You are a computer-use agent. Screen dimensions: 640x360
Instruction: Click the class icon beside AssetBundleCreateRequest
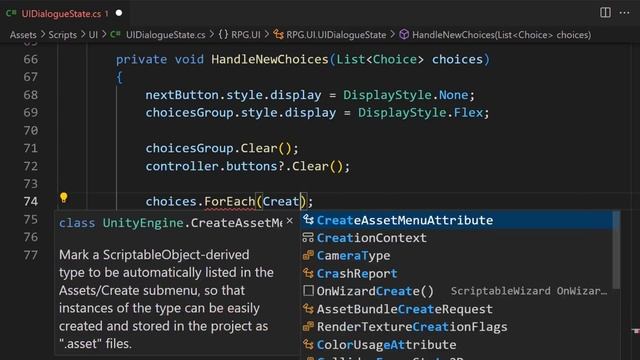pyautogui.click(x=308, y=309)
